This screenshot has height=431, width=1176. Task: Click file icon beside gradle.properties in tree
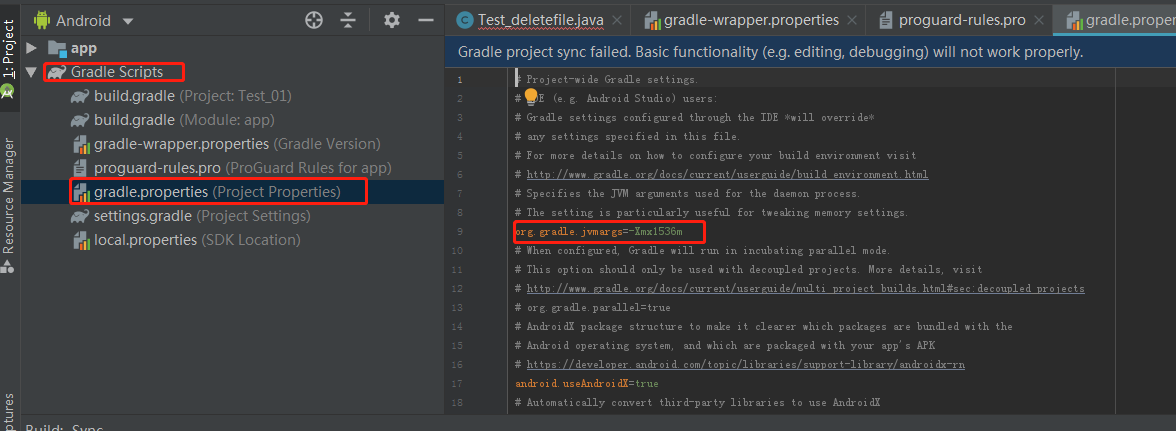coord(81,192)
